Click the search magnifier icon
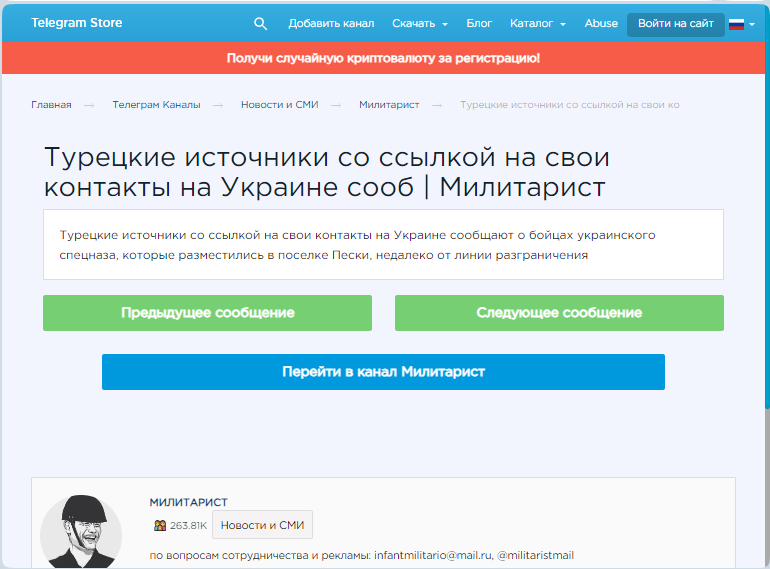The height and width of the screenshot is (569, 770). 260,24
